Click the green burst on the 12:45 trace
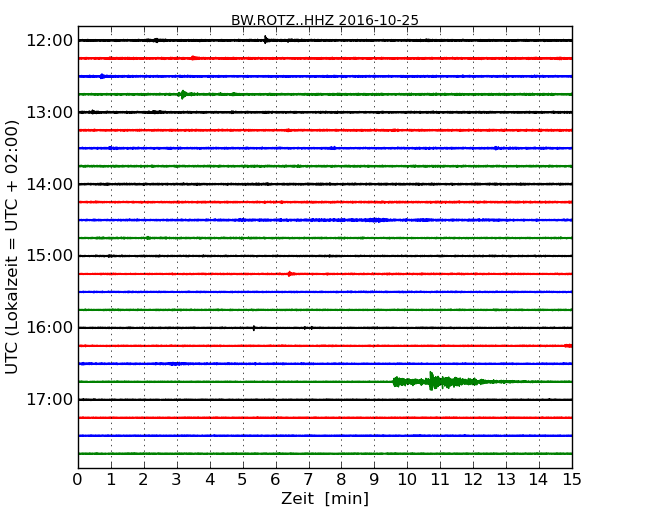 pyautogui.click(x=183, y=94)
